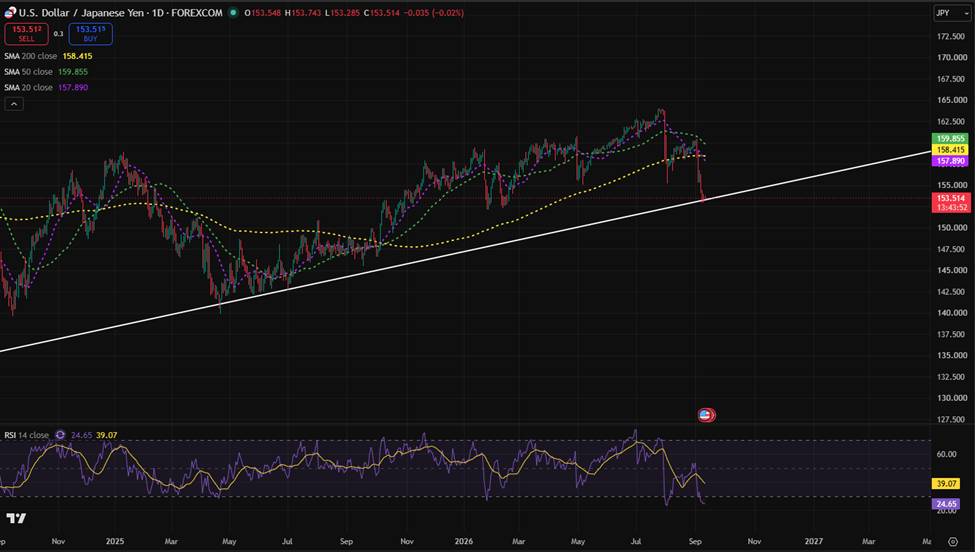Click the yellow 158.415 tag on the price axis
Image resolution: width=975 pixels, height=552 pixels.
pos(950,150)
